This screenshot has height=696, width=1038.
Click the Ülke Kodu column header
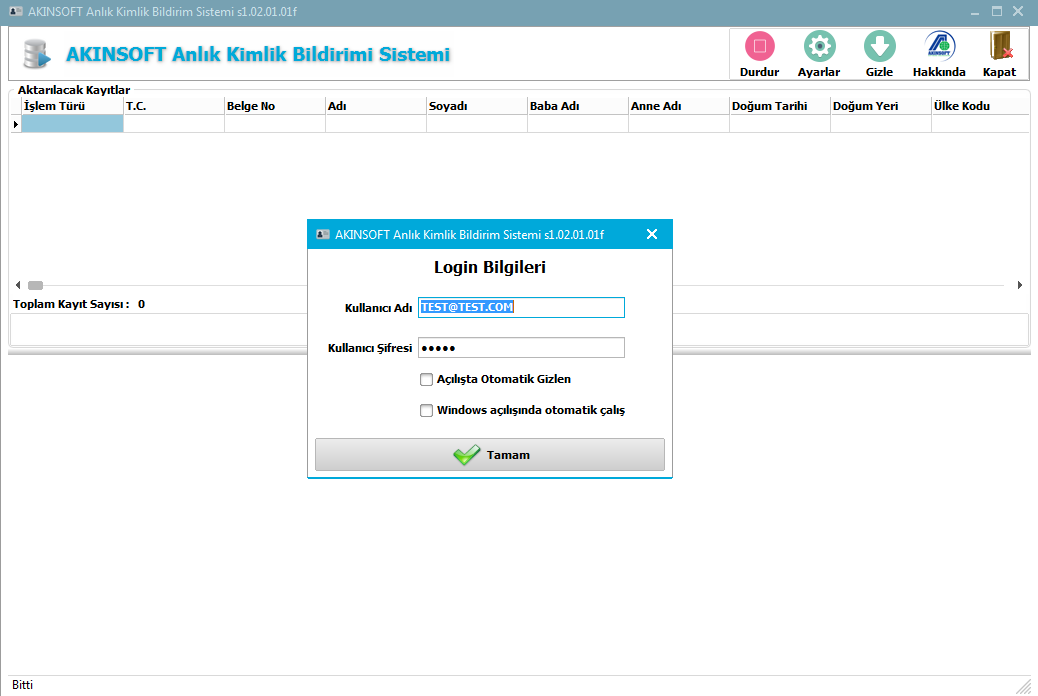pos(980,106)
